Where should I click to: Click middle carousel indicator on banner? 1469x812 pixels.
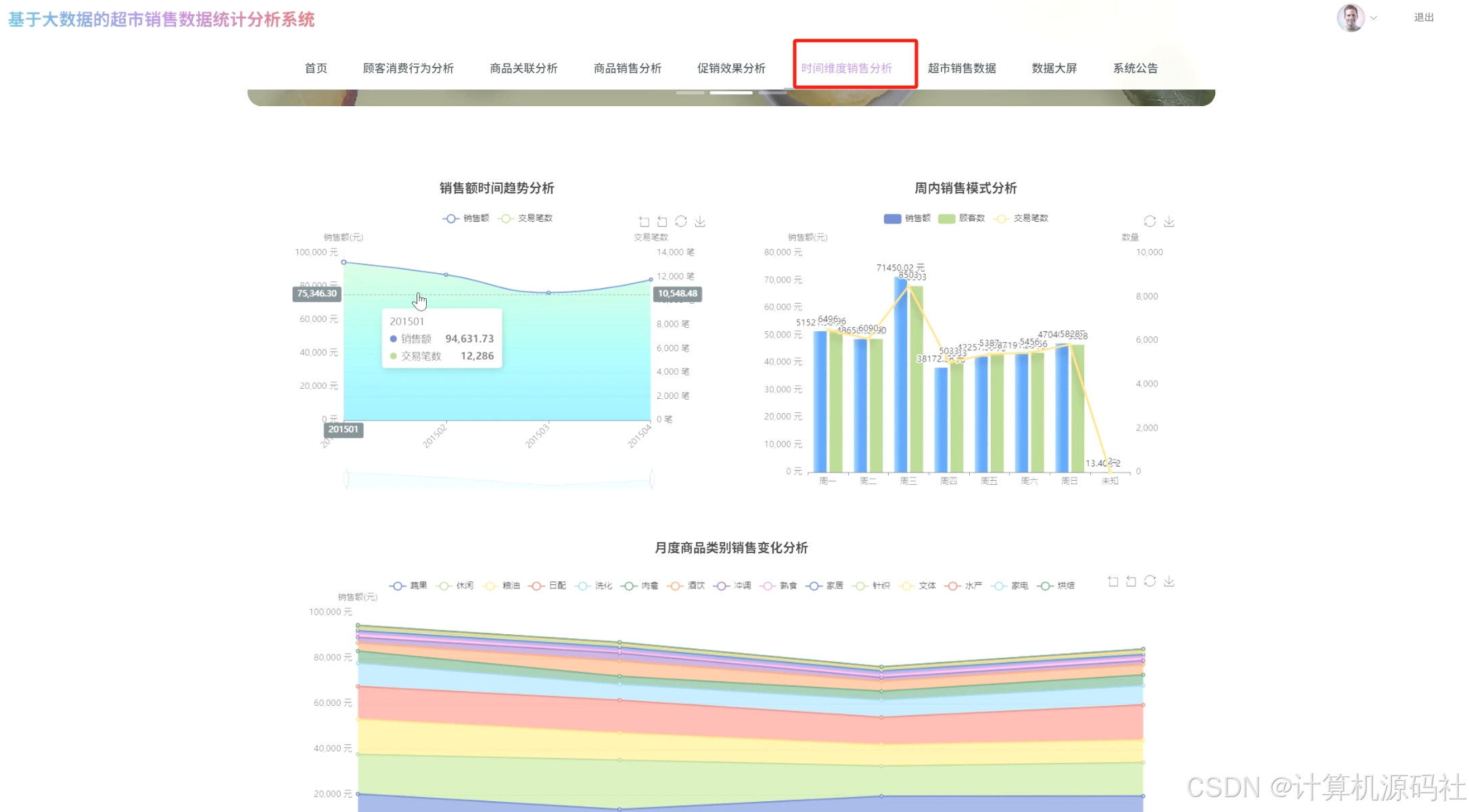pyautogui.click(x=731, y=93)
